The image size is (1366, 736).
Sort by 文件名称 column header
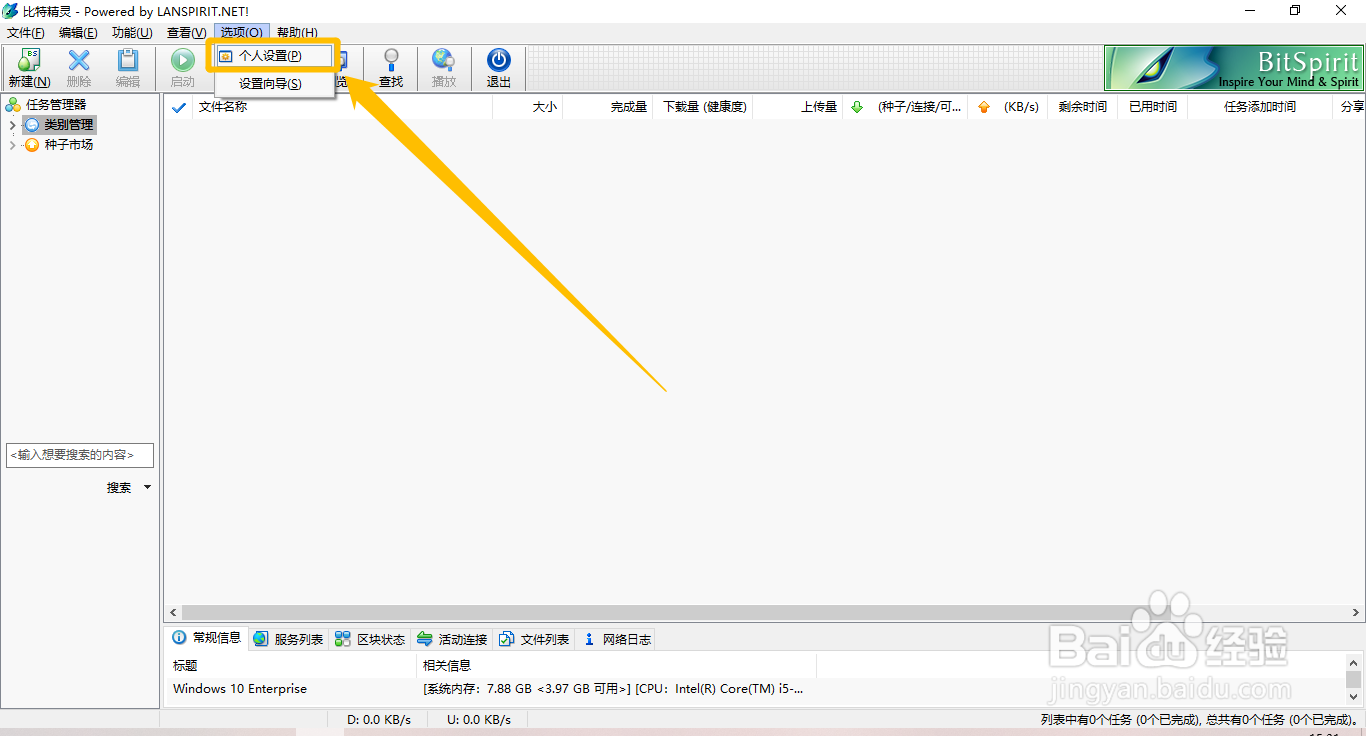pyautogui.click(x=342, y=107)
